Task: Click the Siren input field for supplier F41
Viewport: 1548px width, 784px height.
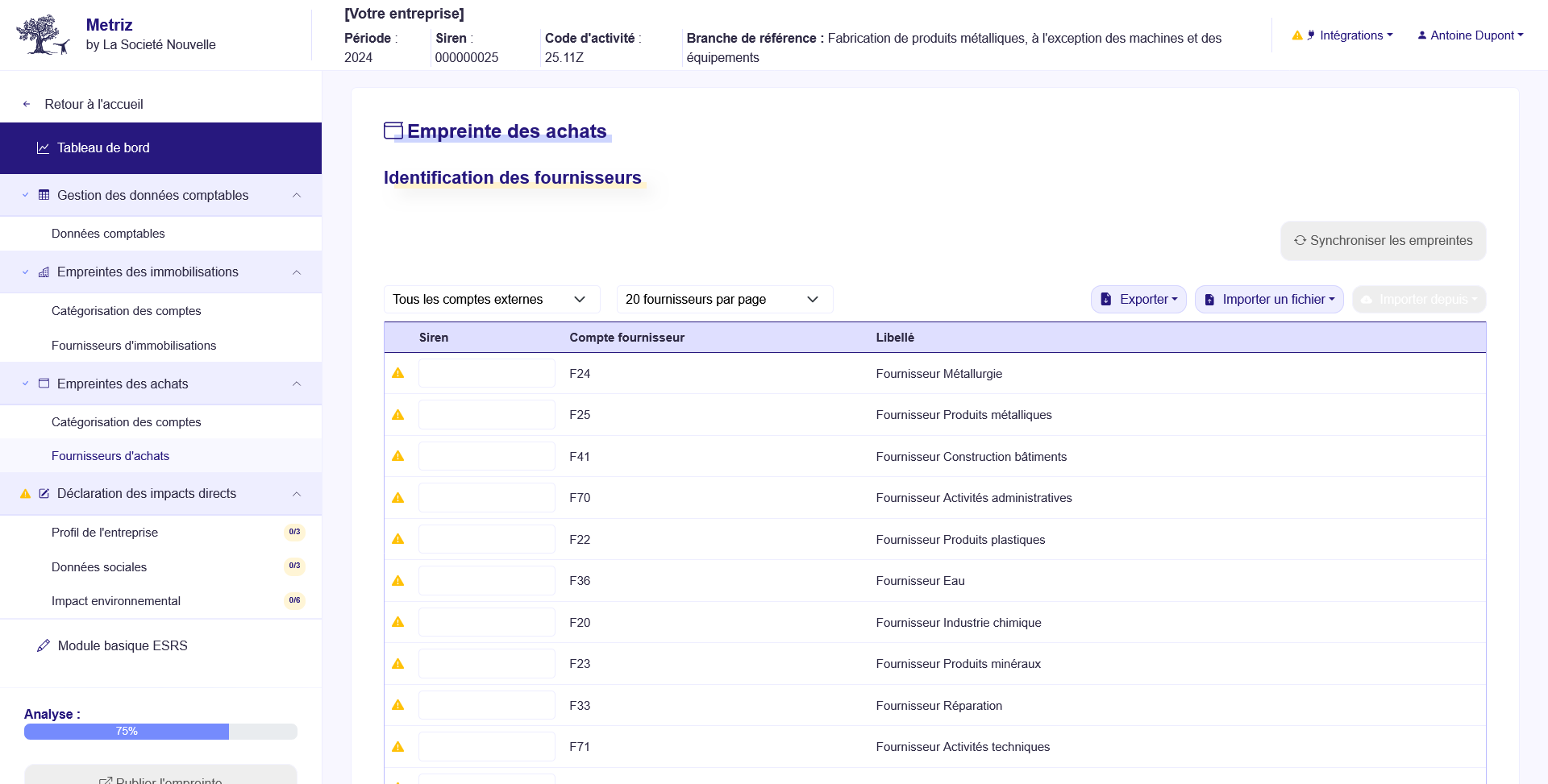Action: 486,456
